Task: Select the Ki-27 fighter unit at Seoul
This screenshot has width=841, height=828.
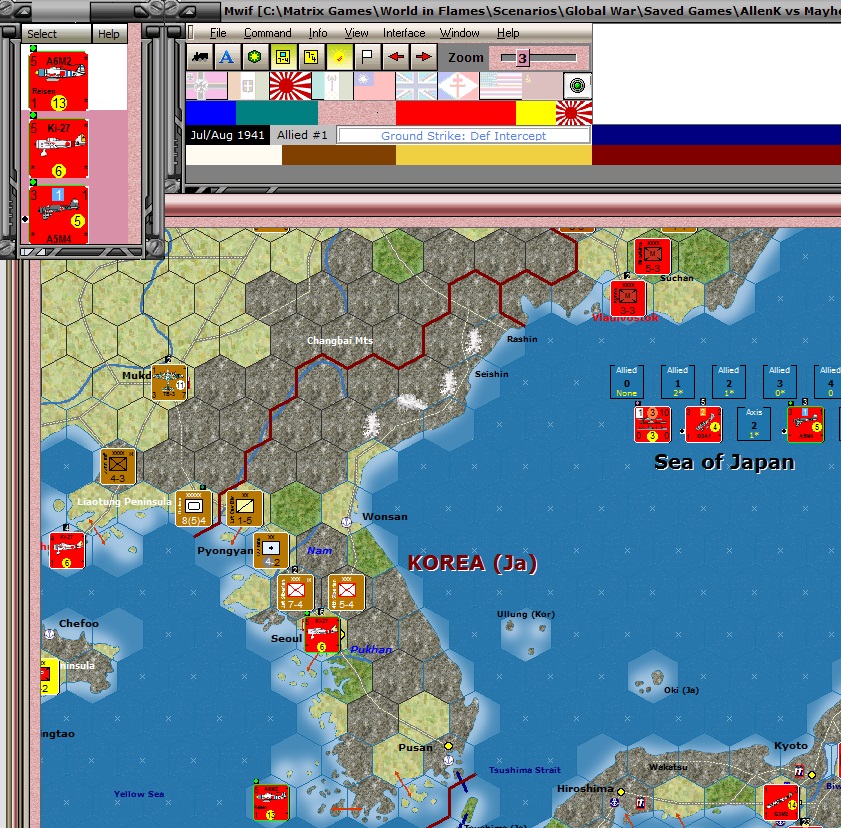Action: 322,635
